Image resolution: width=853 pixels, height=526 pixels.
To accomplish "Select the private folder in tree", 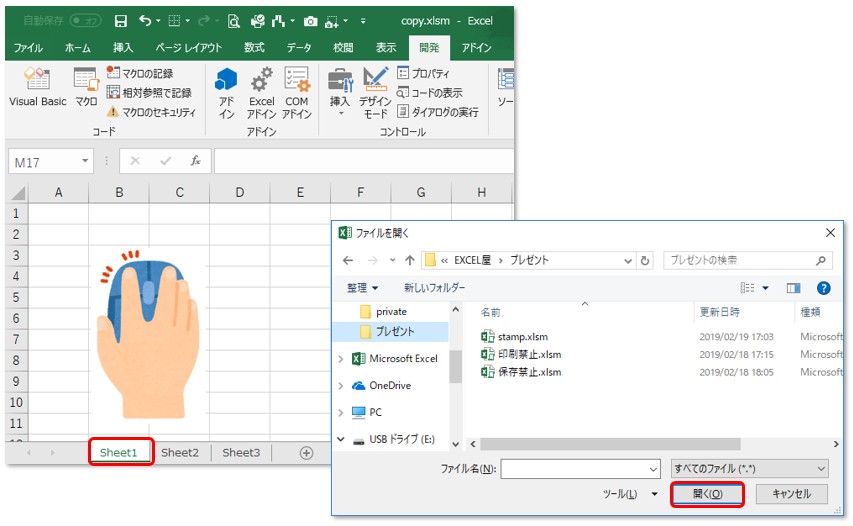I will point(391,312).
